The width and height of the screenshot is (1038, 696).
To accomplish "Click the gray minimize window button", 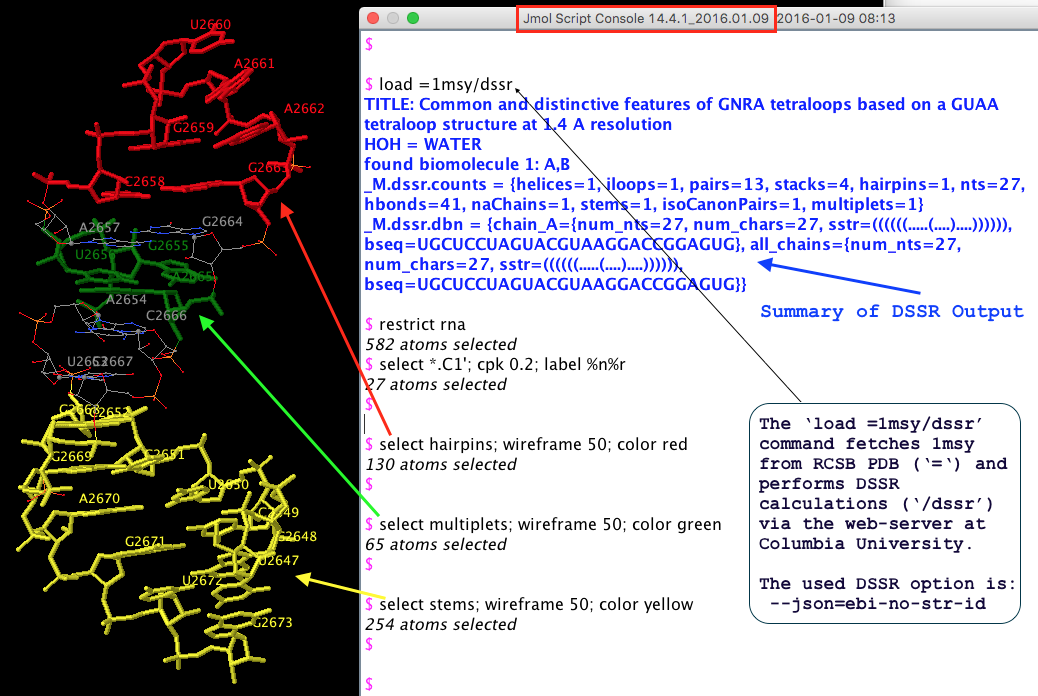I will (x=393, y=19).
